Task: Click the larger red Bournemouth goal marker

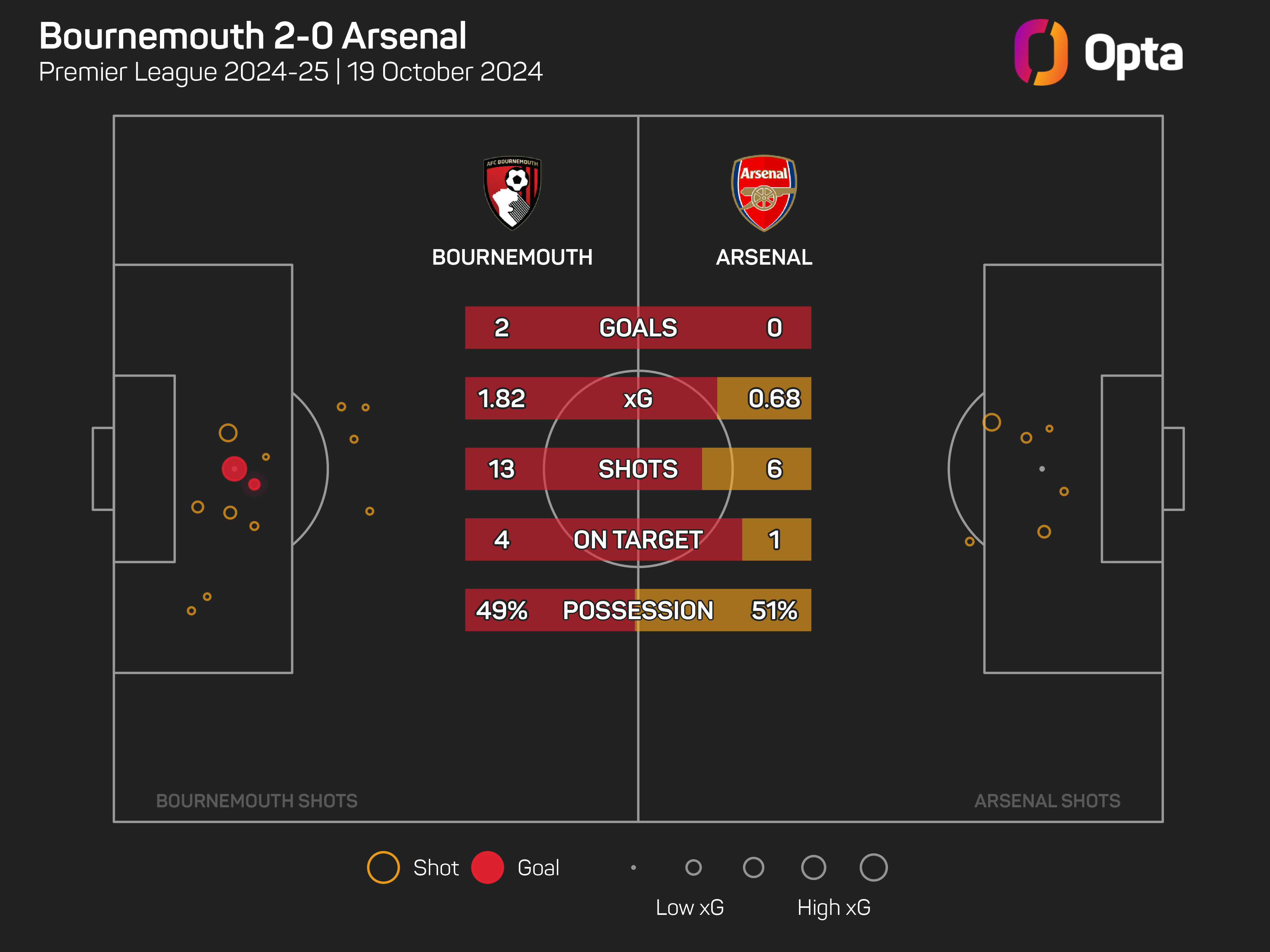Action: point(234,469)
